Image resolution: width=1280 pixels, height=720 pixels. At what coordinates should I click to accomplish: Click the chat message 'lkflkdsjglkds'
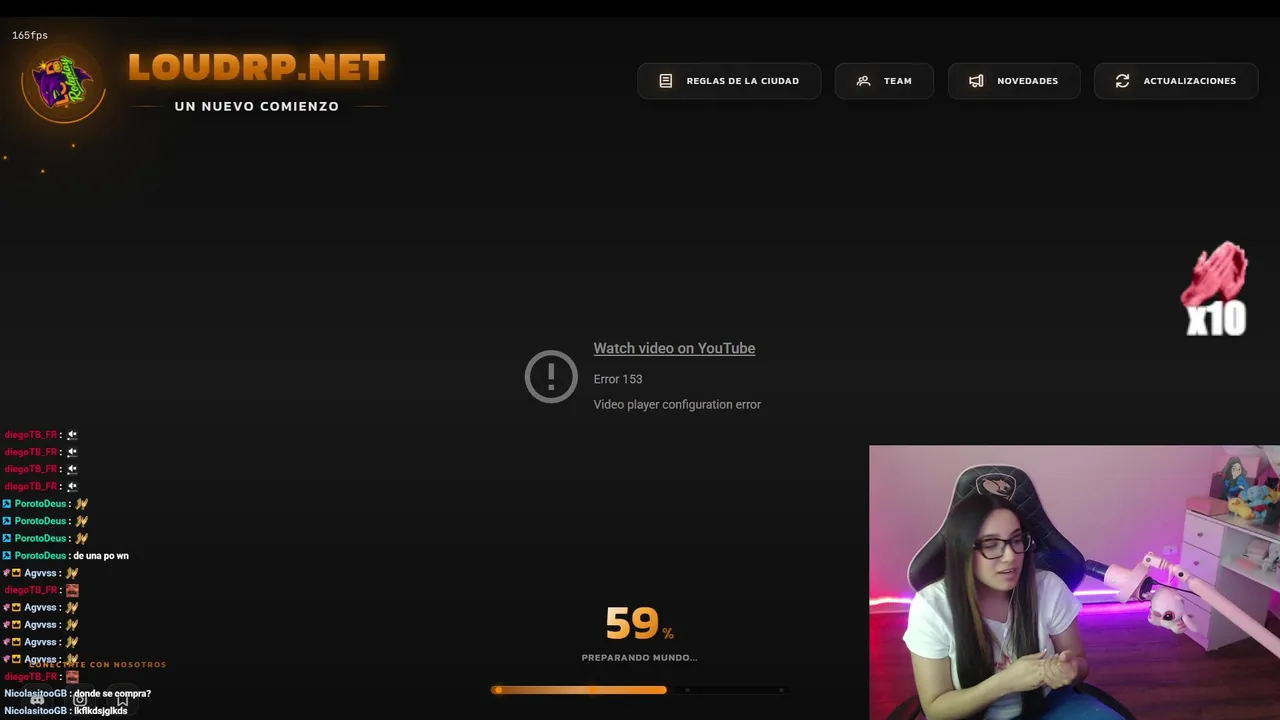point(100,711)
